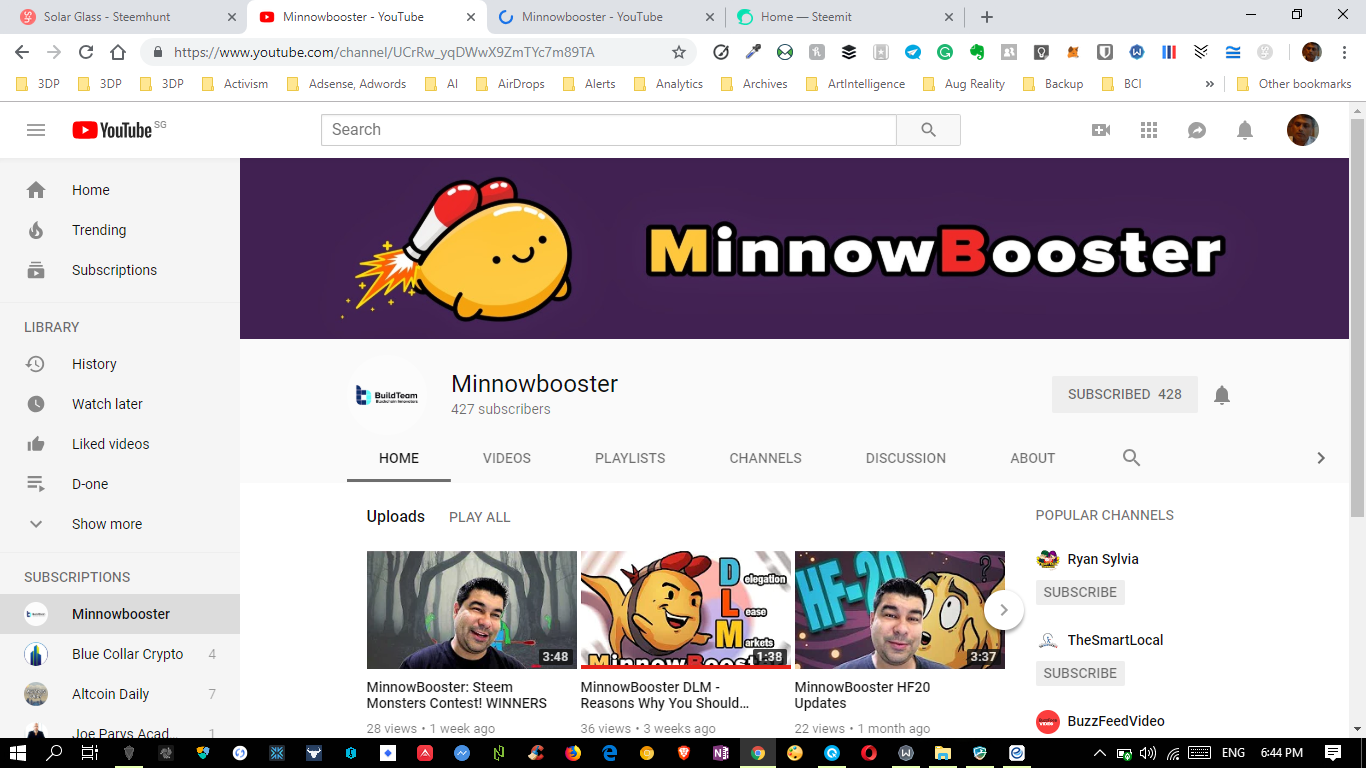Image resolution: width=1366 pixels, height=768 pixels.
Task: Subscribe to Ryan Sylvia
Action: pyautogui.click(x=1080, y=592)
